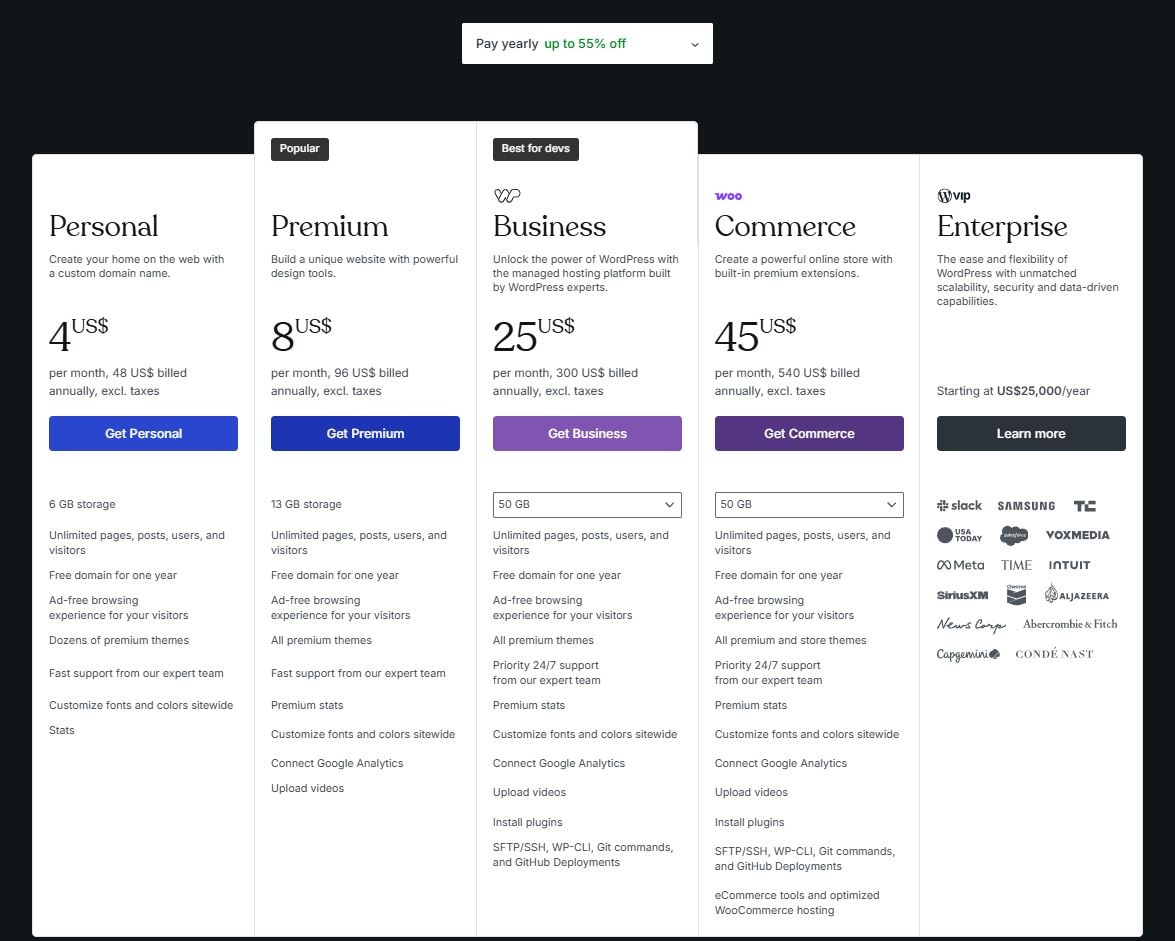Click the TechCrunch TC logo
This screenshot has width=1175, height=941.
point(1084,506)
